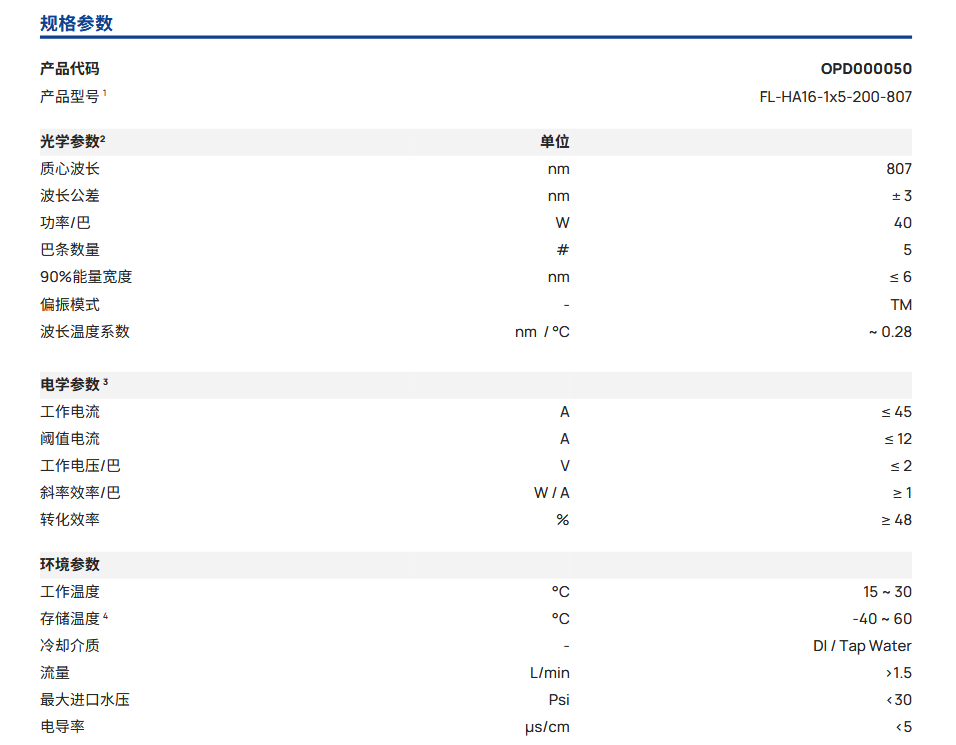Click footnote marker 1 beside 产品型号
Image resolution: width=956 pixels, height=745 pixels.
coord(104,93)
